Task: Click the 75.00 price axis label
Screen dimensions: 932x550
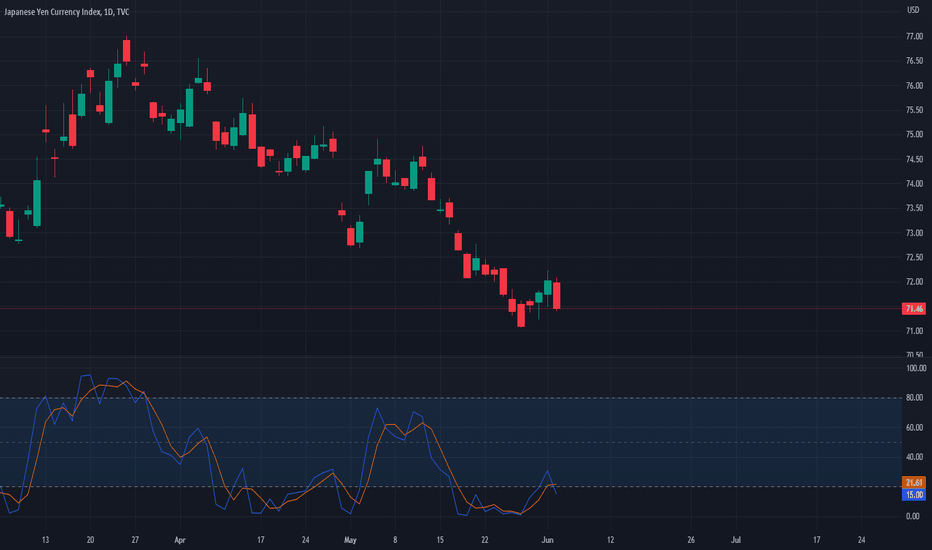Action: [x=914, y=134]
